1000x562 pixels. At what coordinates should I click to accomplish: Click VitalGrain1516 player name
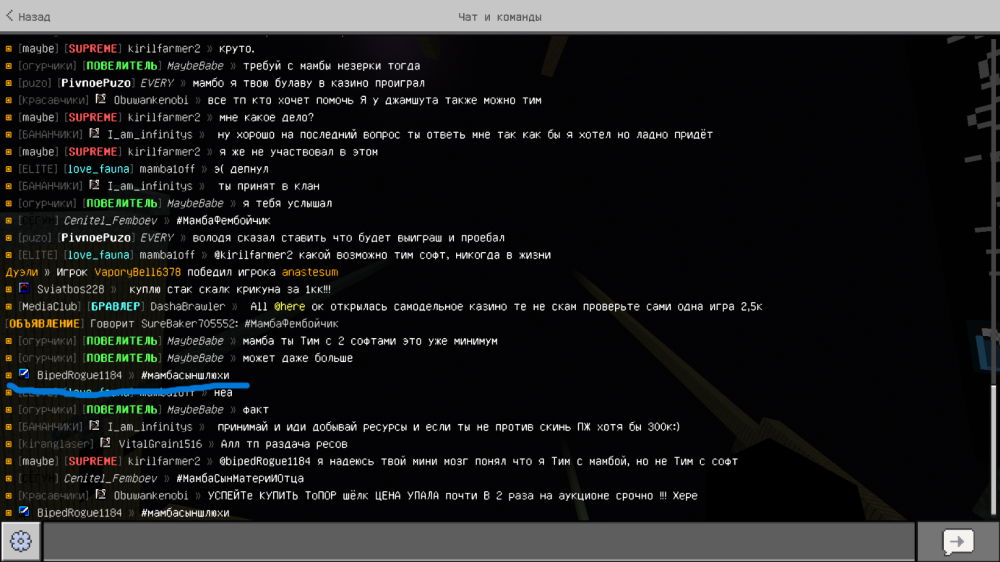[x=160, y=444]
